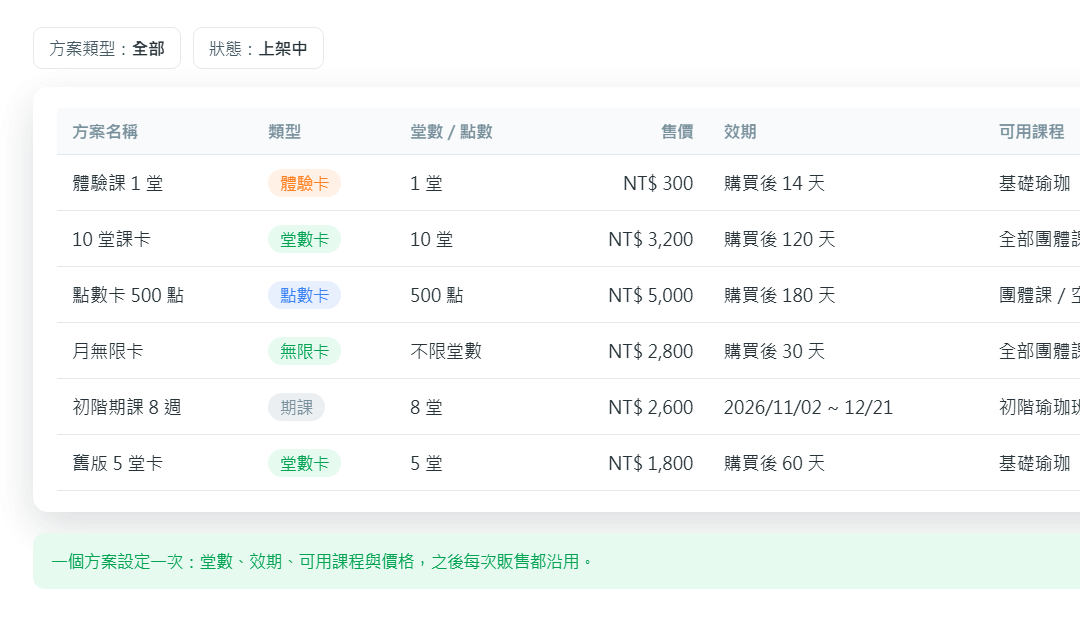Click the orange 體驗卡 type badge
Image resolution: width=1080 pixels, height=618 pixels.
point(304,183)
